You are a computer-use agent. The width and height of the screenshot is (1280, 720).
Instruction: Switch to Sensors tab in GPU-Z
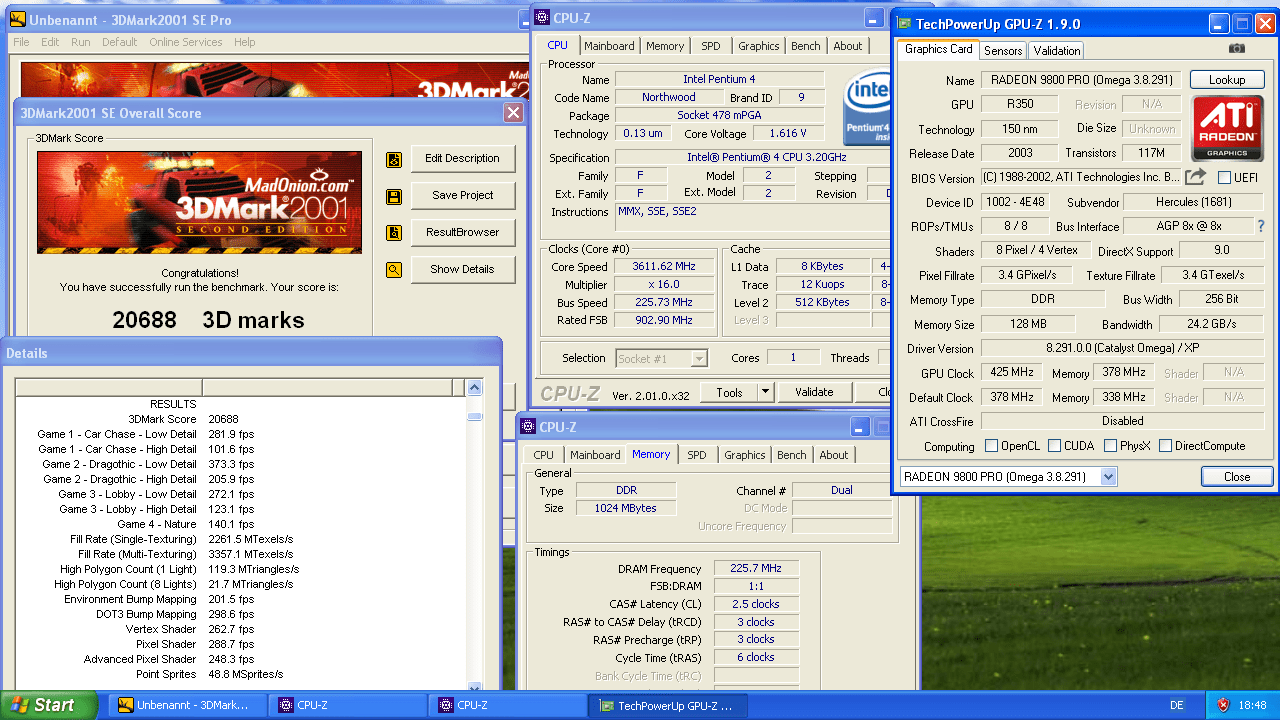pyautogui.click(x=1003, y=51)
